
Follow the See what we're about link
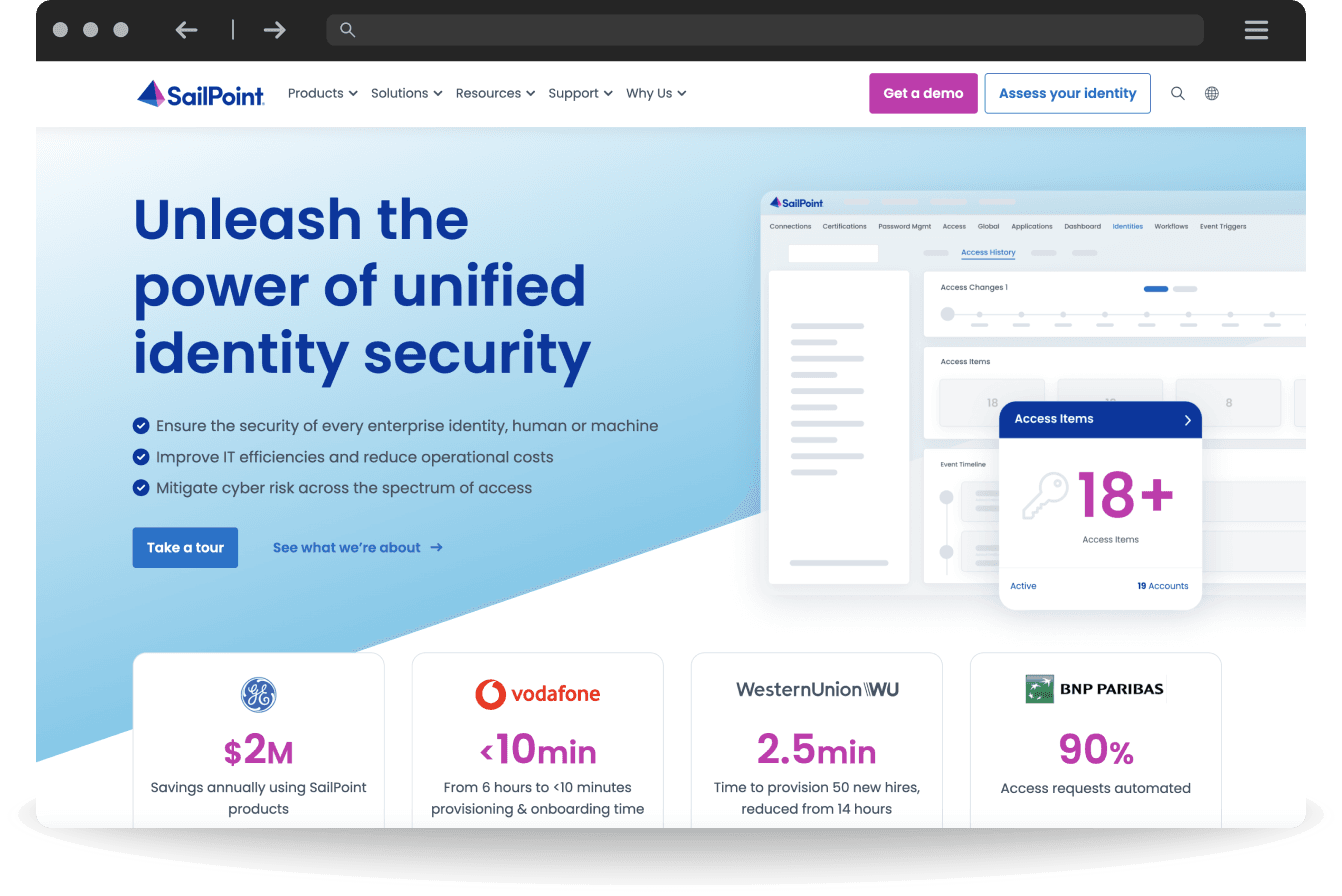pyautogui.click(x=357, y=548)
